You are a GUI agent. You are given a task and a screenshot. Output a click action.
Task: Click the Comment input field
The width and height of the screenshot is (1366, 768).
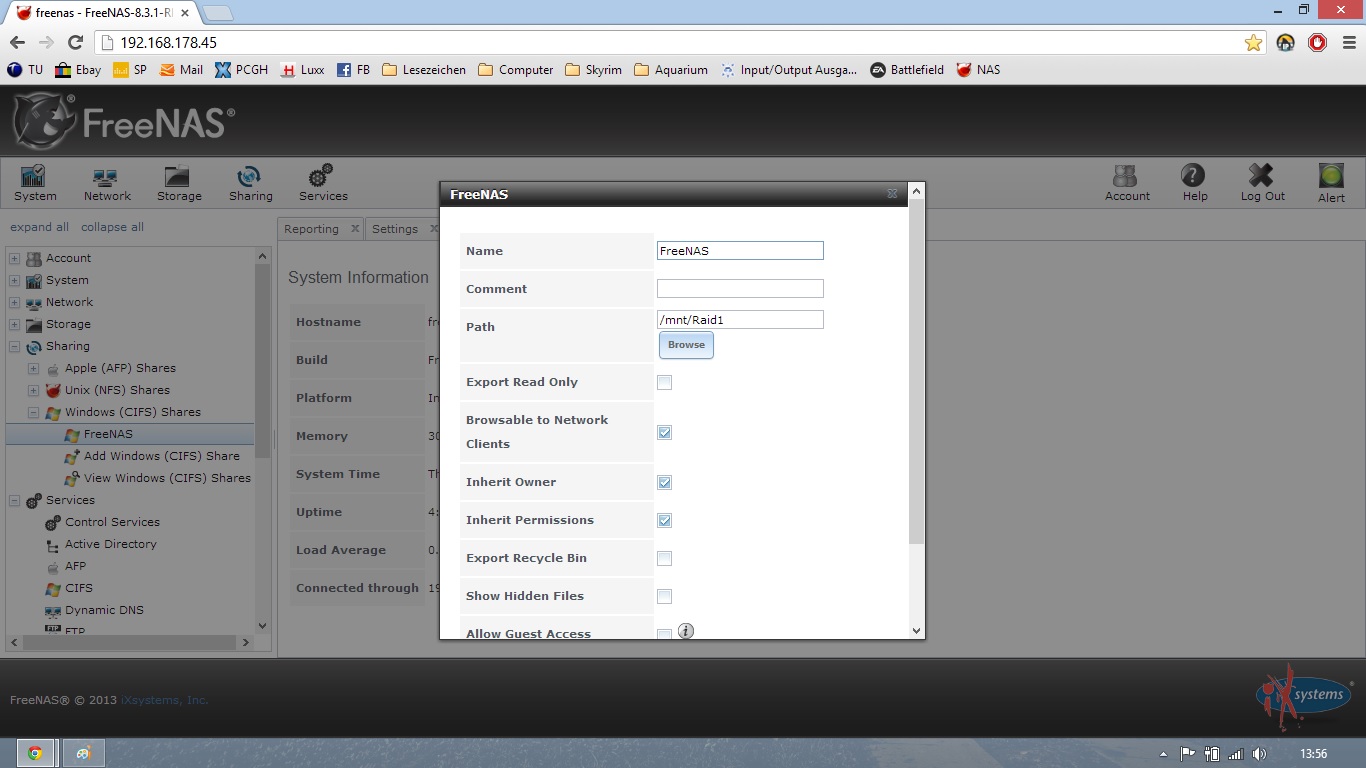tap(740, 289)
